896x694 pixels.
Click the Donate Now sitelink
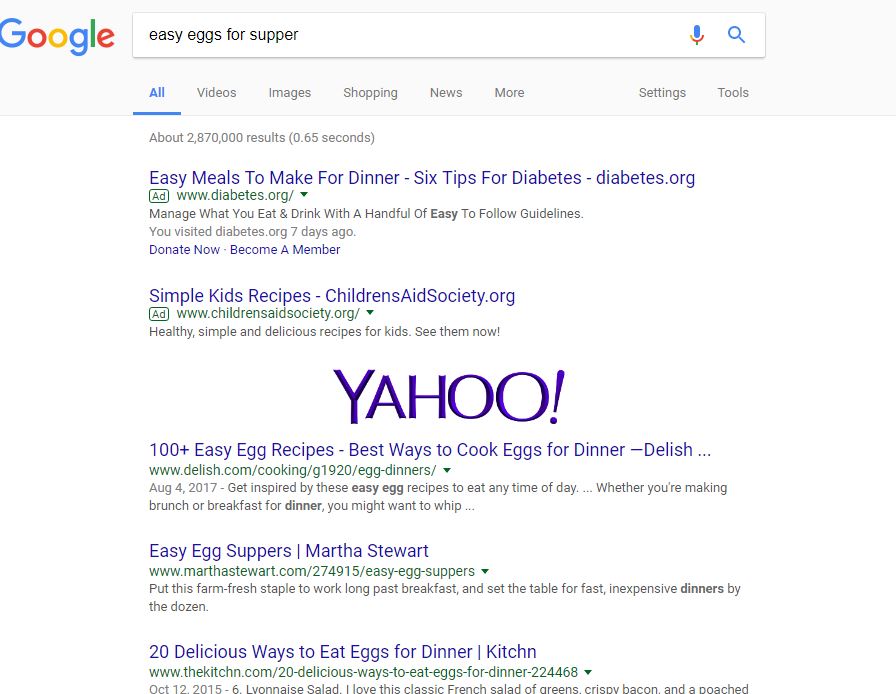click(184, 250)
